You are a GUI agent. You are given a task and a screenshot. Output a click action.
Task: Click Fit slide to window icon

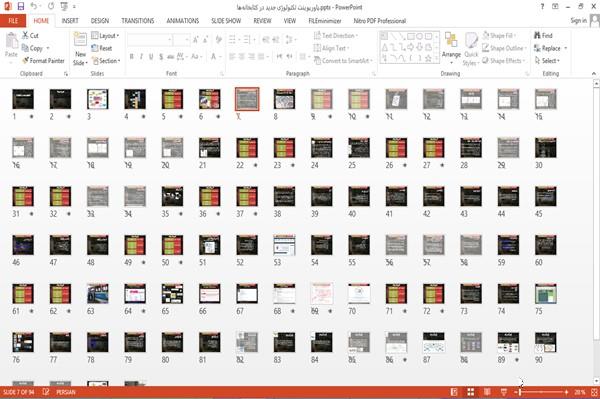(x=594, y=392)
